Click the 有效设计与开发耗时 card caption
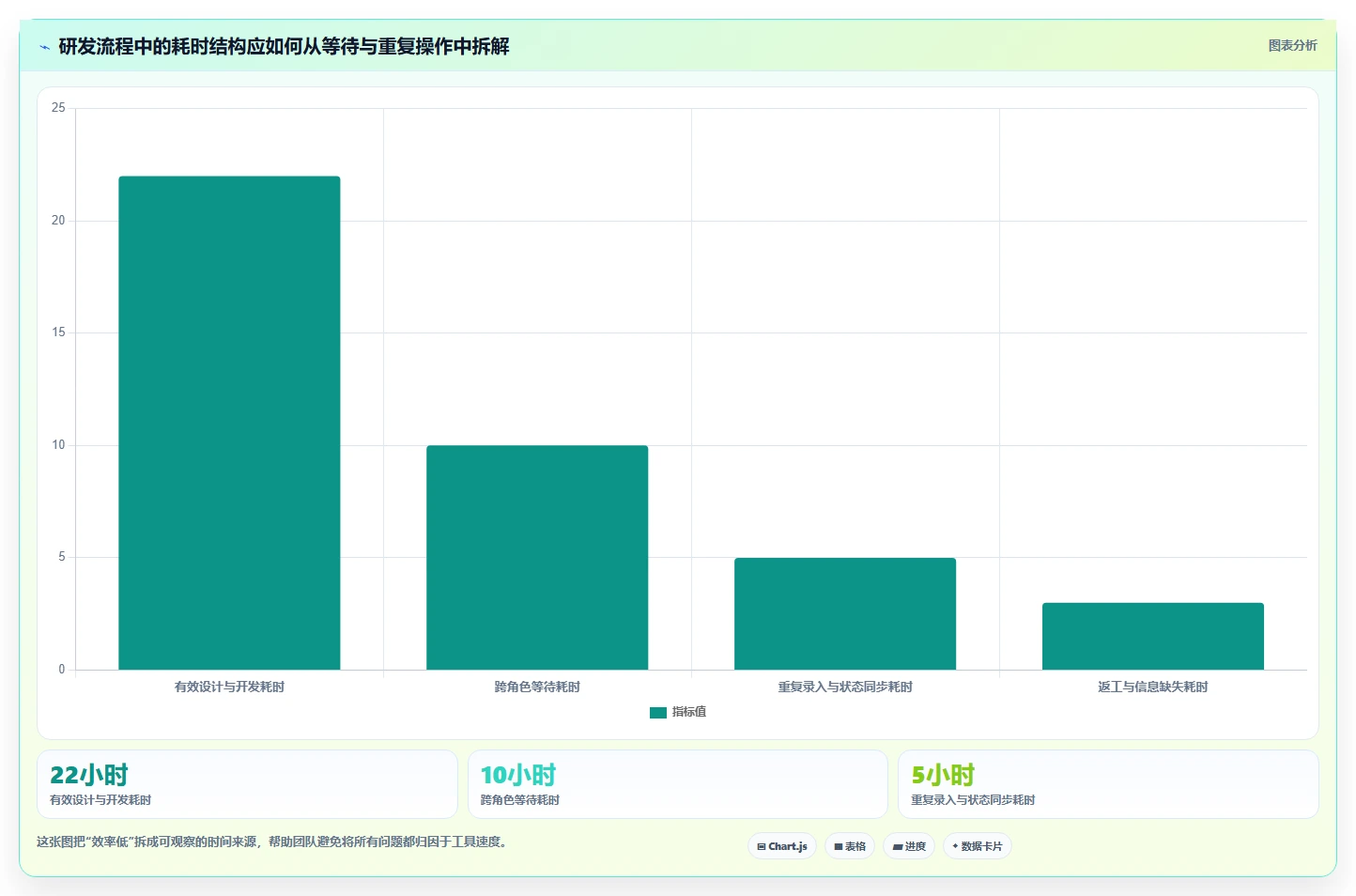The width and height of the screenshot is (1356, 896). [100, 800]
